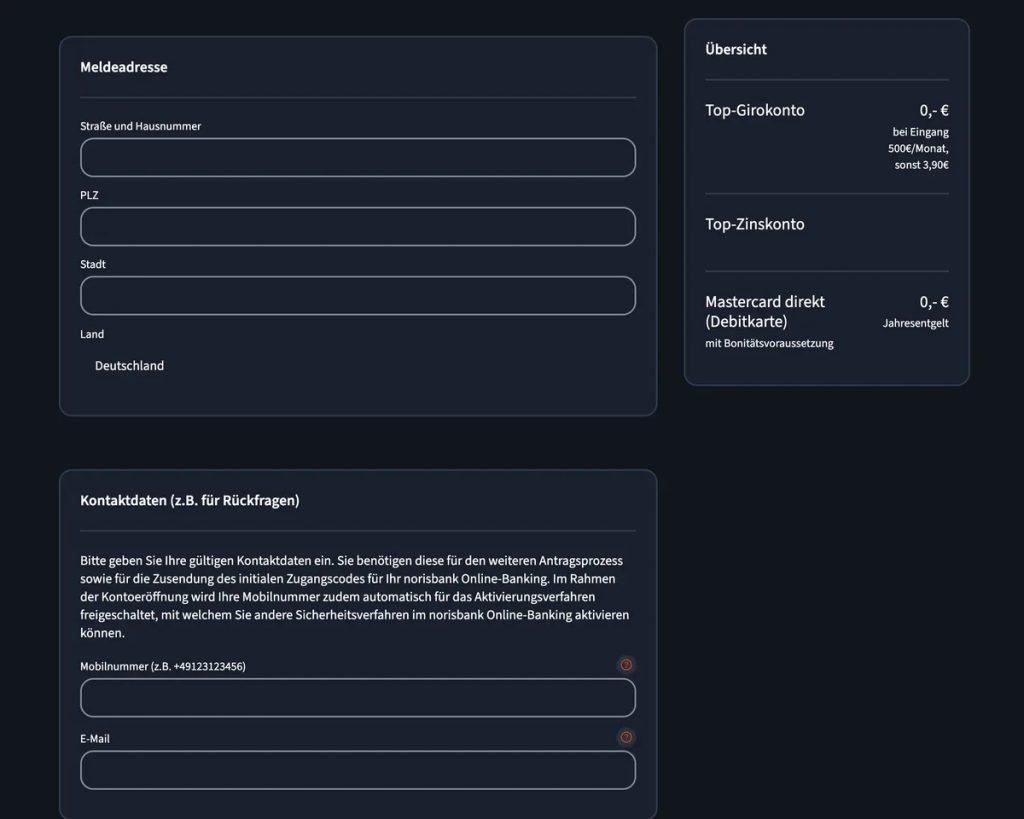Click the Übersicht panel heading
This screenshot has height=819, width=1024.
pos(735,49)
